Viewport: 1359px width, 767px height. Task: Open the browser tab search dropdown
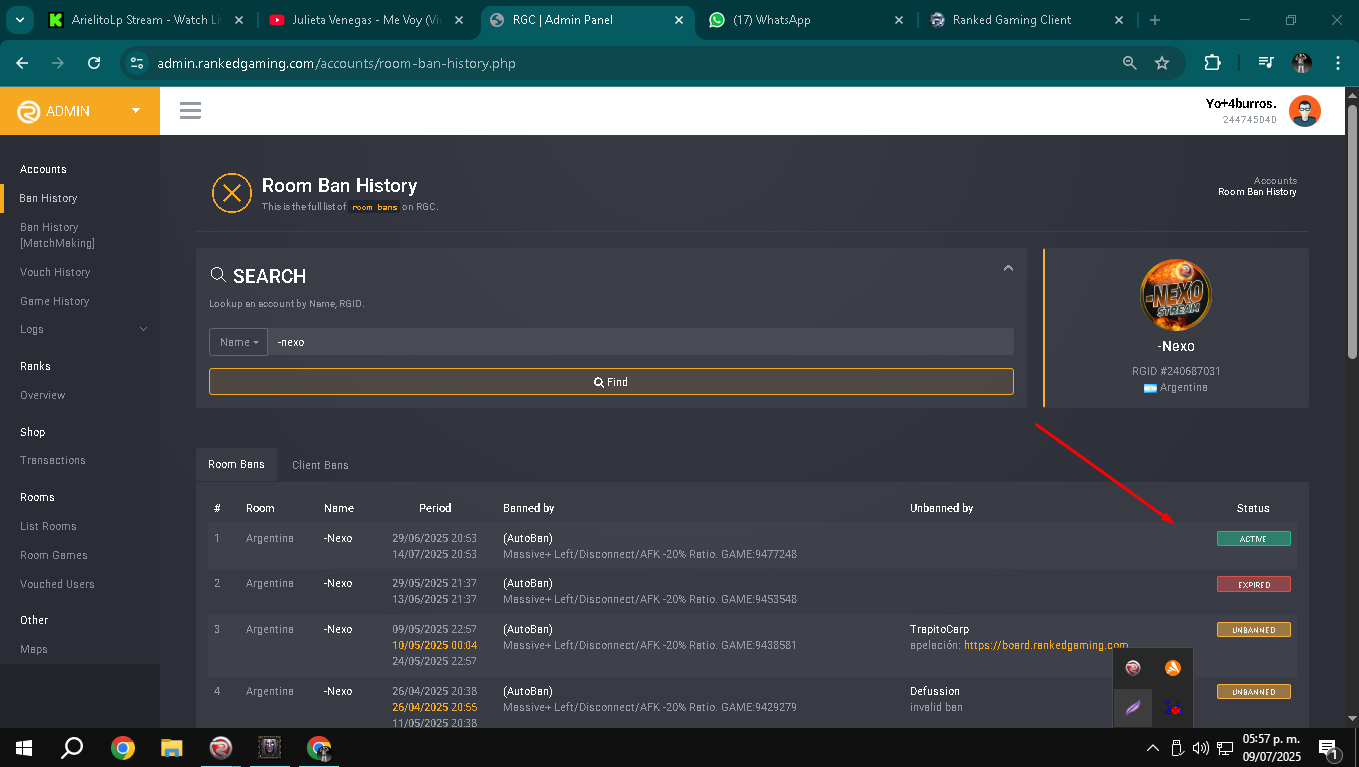tap(19, 20)
